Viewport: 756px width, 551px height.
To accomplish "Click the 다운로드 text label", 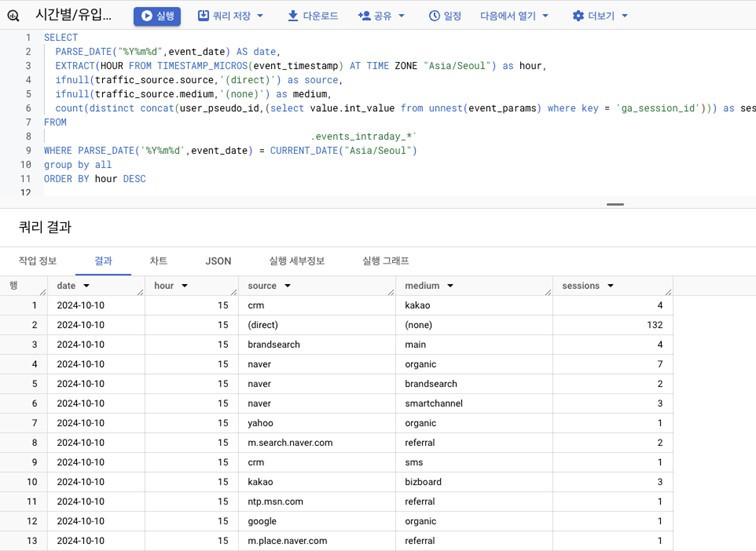I will (x=320, y=16).
